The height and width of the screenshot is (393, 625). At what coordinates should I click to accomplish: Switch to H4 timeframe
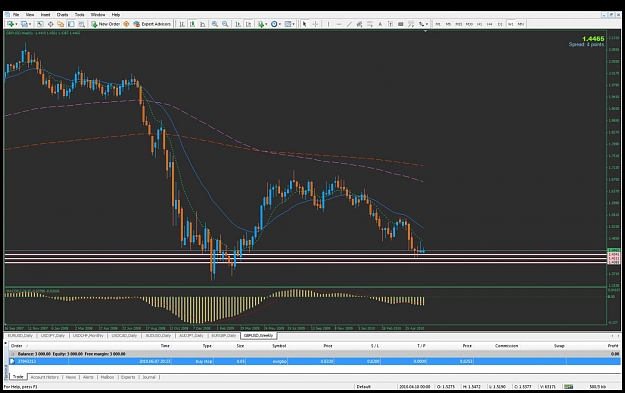coord(489,24)
